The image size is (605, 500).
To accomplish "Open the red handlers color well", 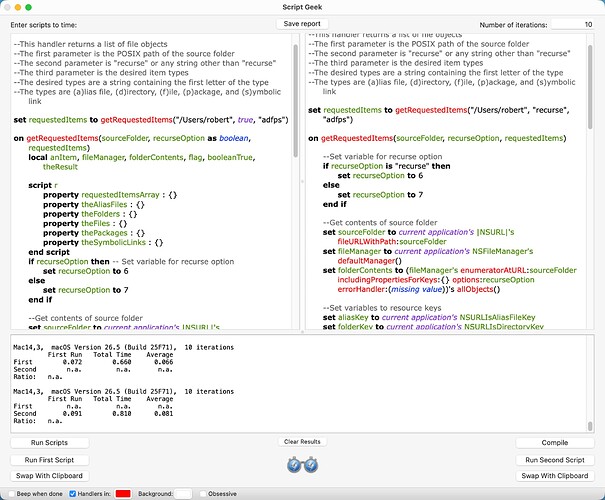I will (123, 494).
